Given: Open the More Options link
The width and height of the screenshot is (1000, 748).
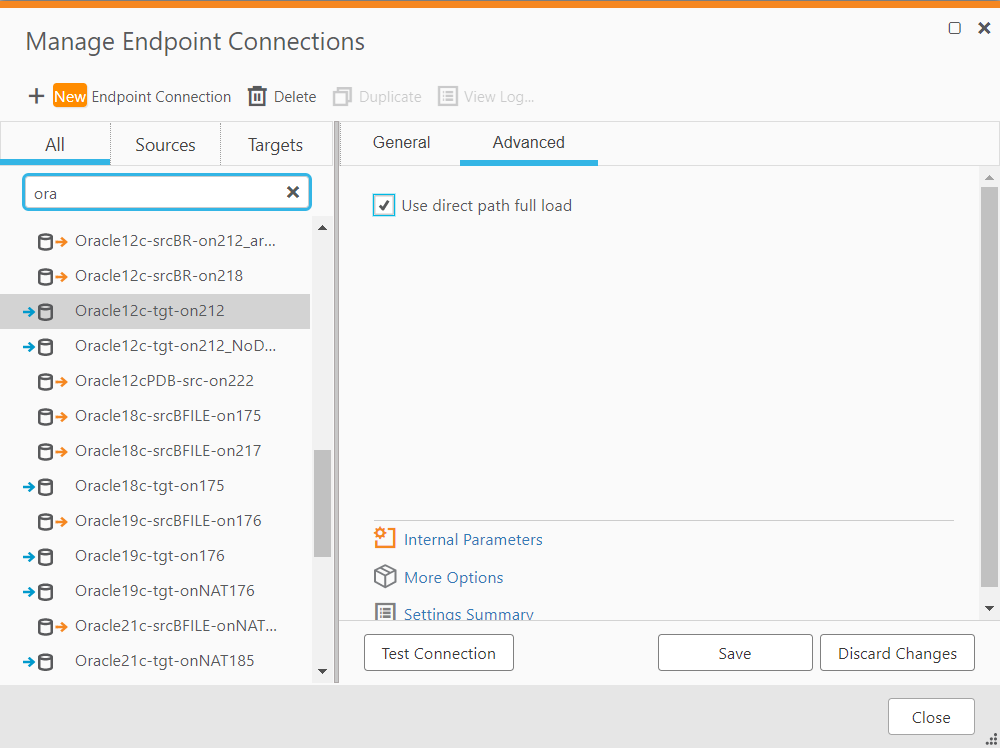Looking at the screenshot, I should (453, 578).
